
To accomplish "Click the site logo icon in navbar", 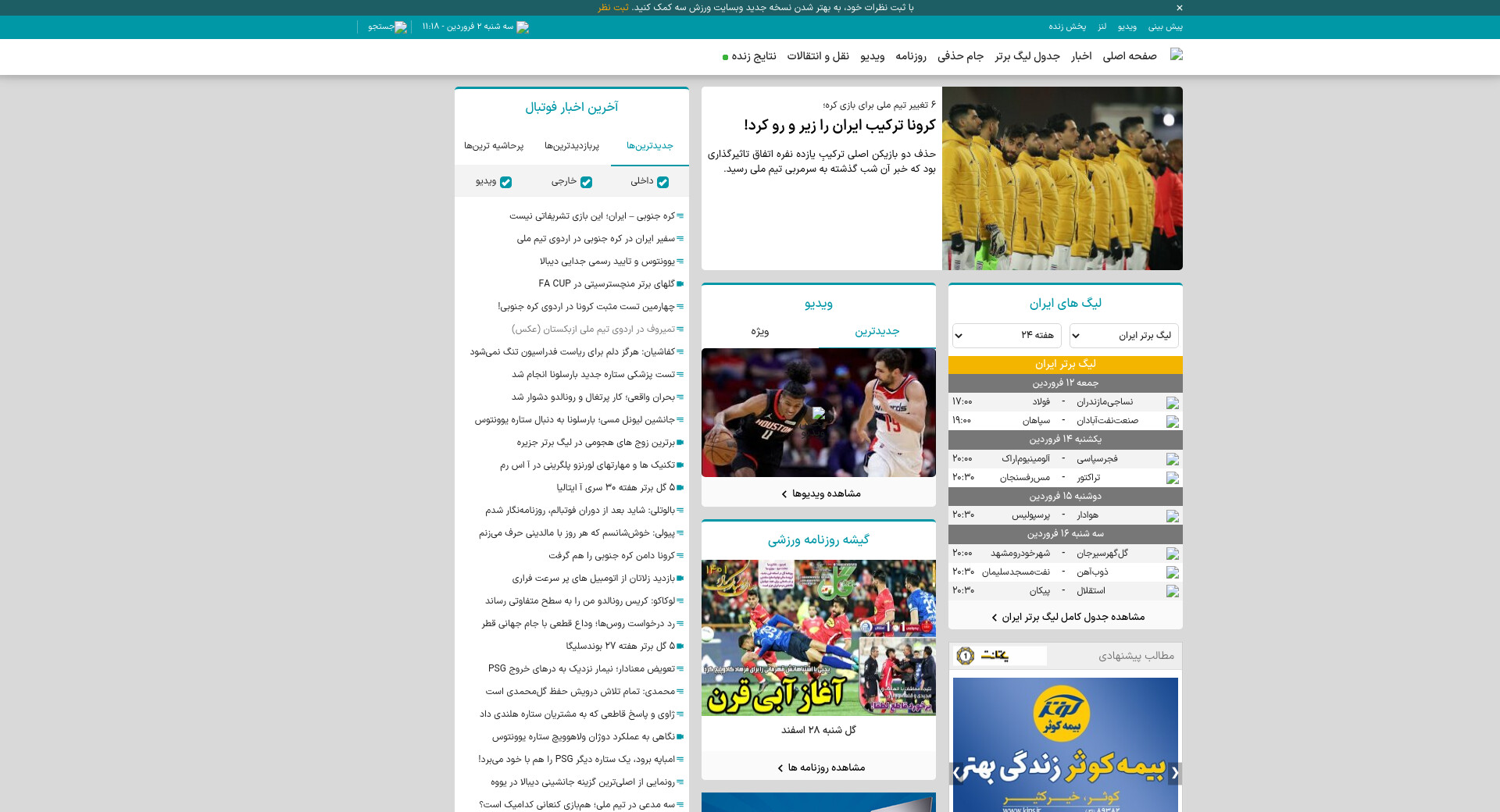I will click(x=1177, y=55).
